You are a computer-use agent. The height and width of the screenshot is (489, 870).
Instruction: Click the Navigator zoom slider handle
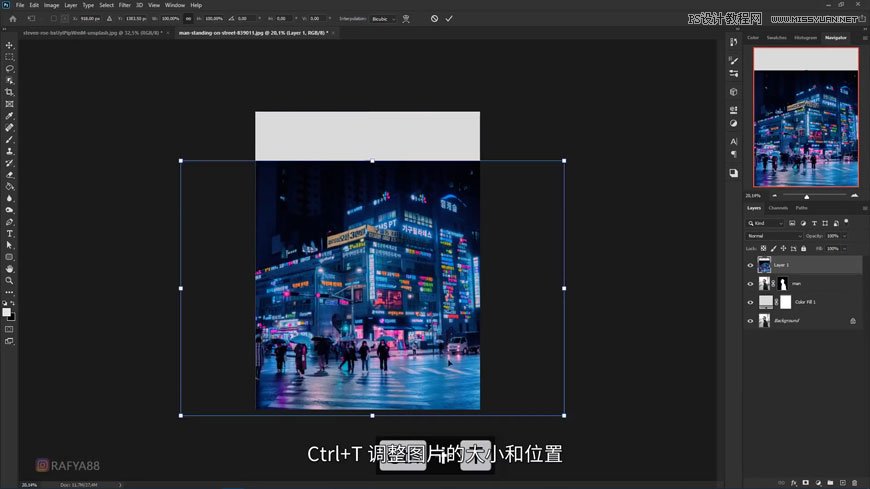pyautogui.click(x=807, y=196)
